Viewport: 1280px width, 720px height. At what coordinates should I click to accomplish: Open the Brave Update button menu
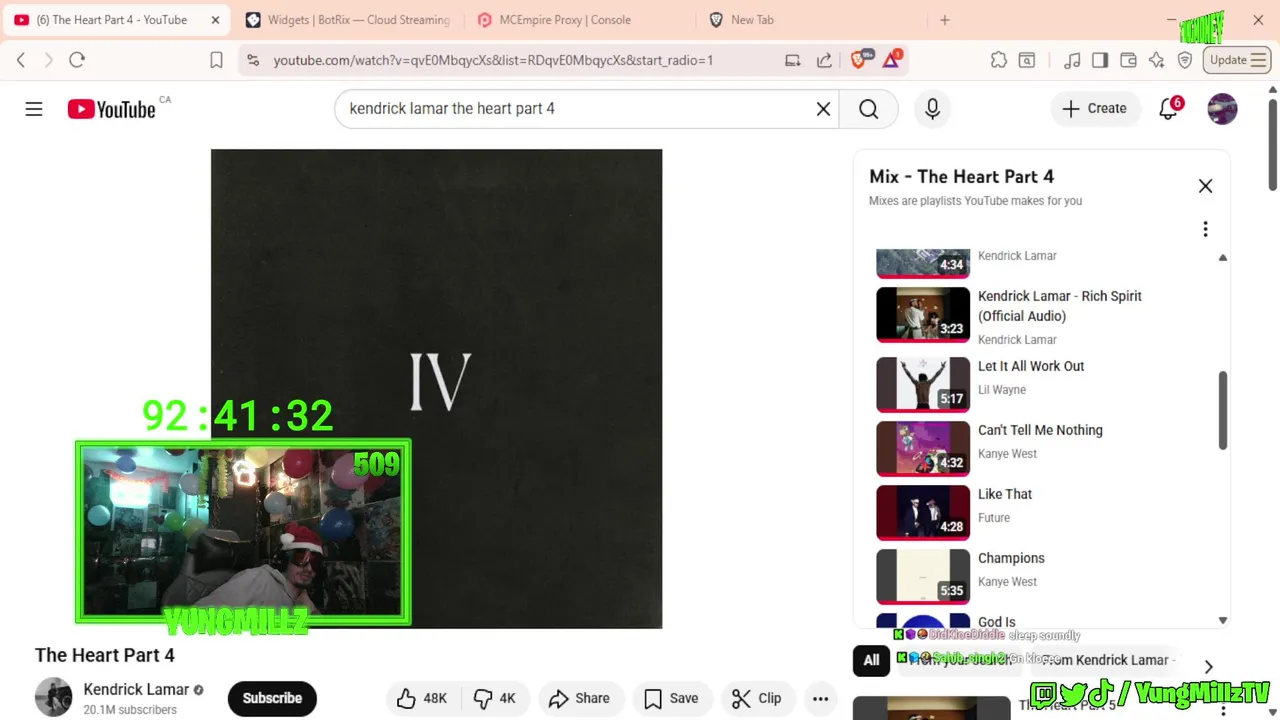click(x=1238, y=60)
